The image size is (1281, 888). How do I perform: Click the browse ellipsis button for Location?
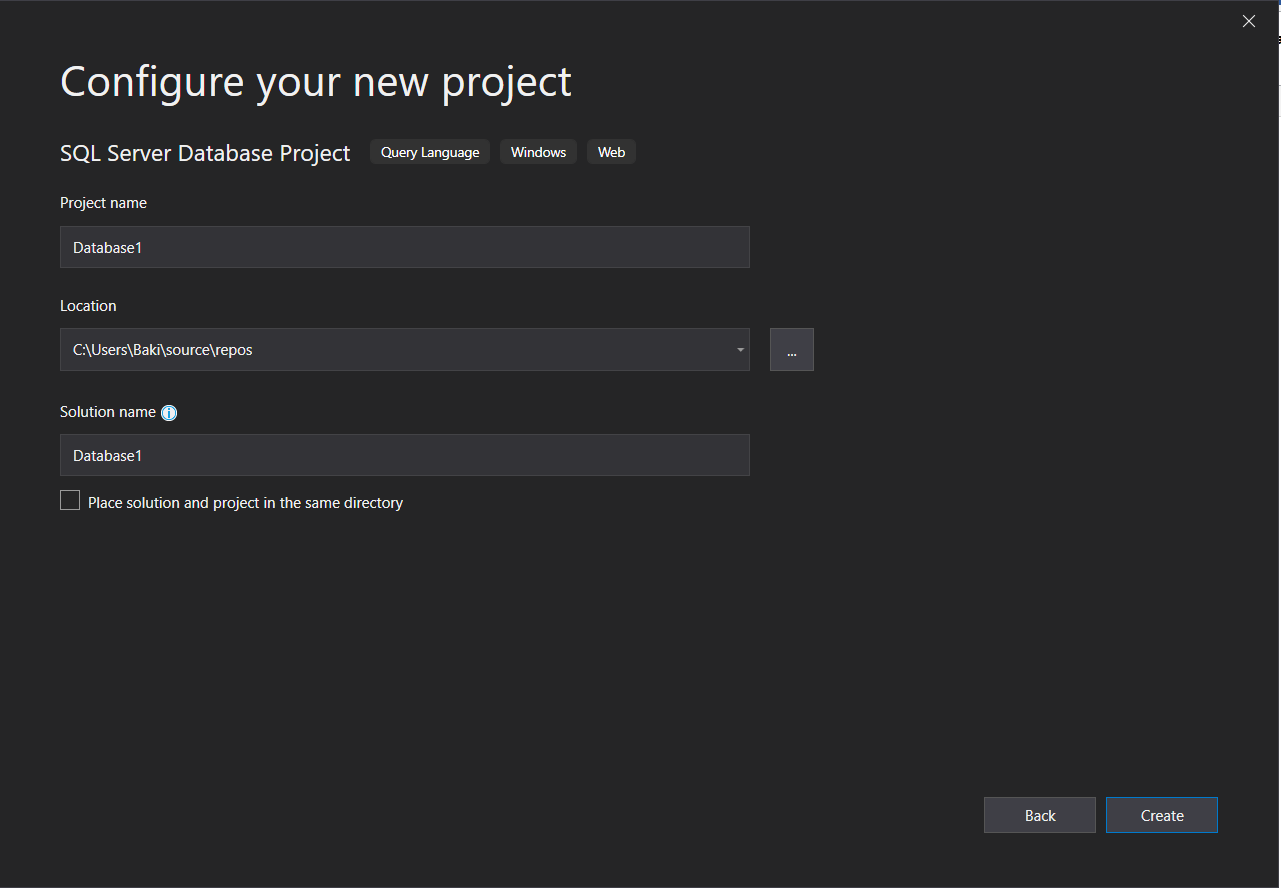(791, 350)
